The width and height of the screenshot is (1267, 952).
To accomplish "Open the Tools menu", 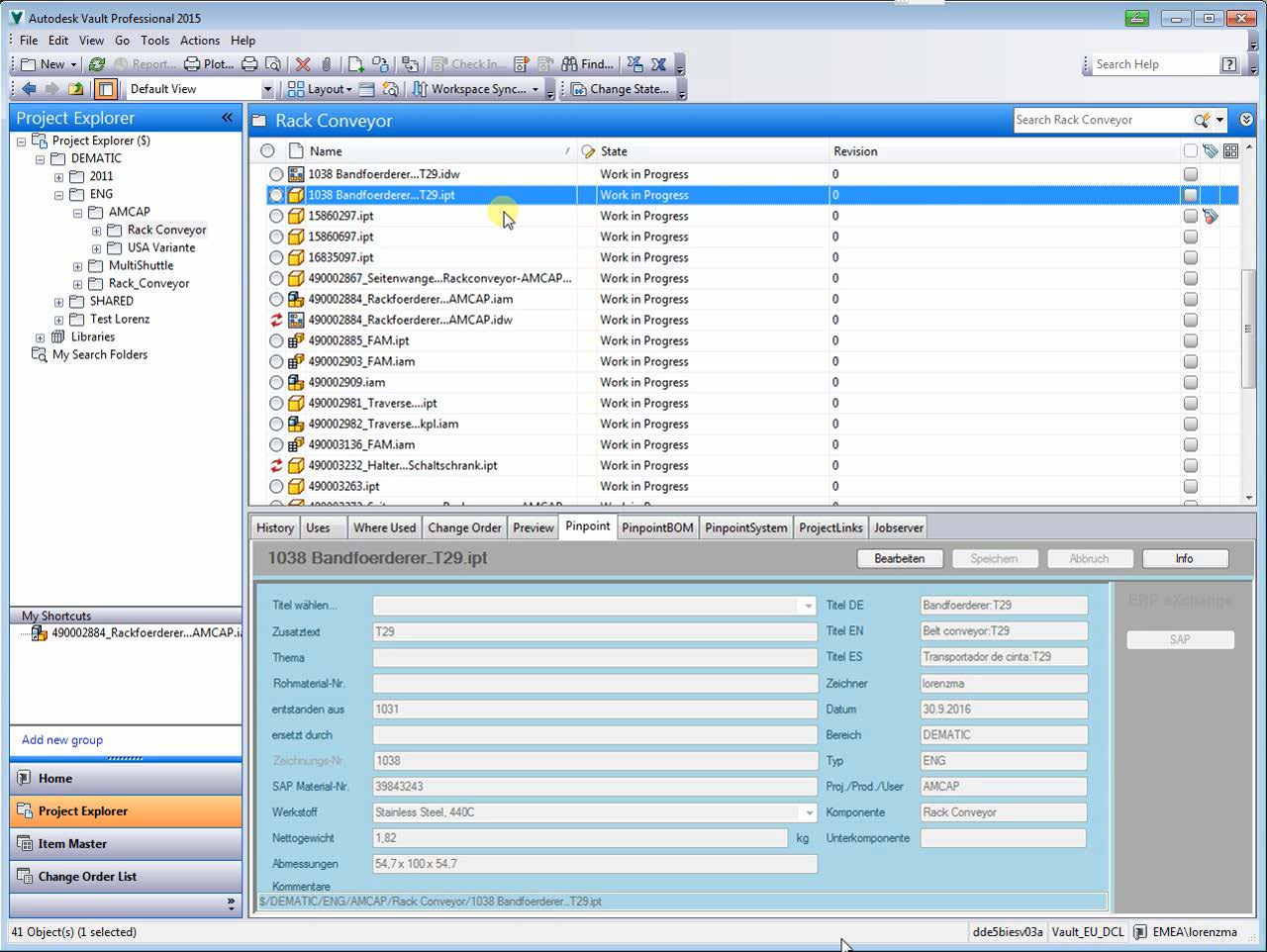I will pos(154,41).
